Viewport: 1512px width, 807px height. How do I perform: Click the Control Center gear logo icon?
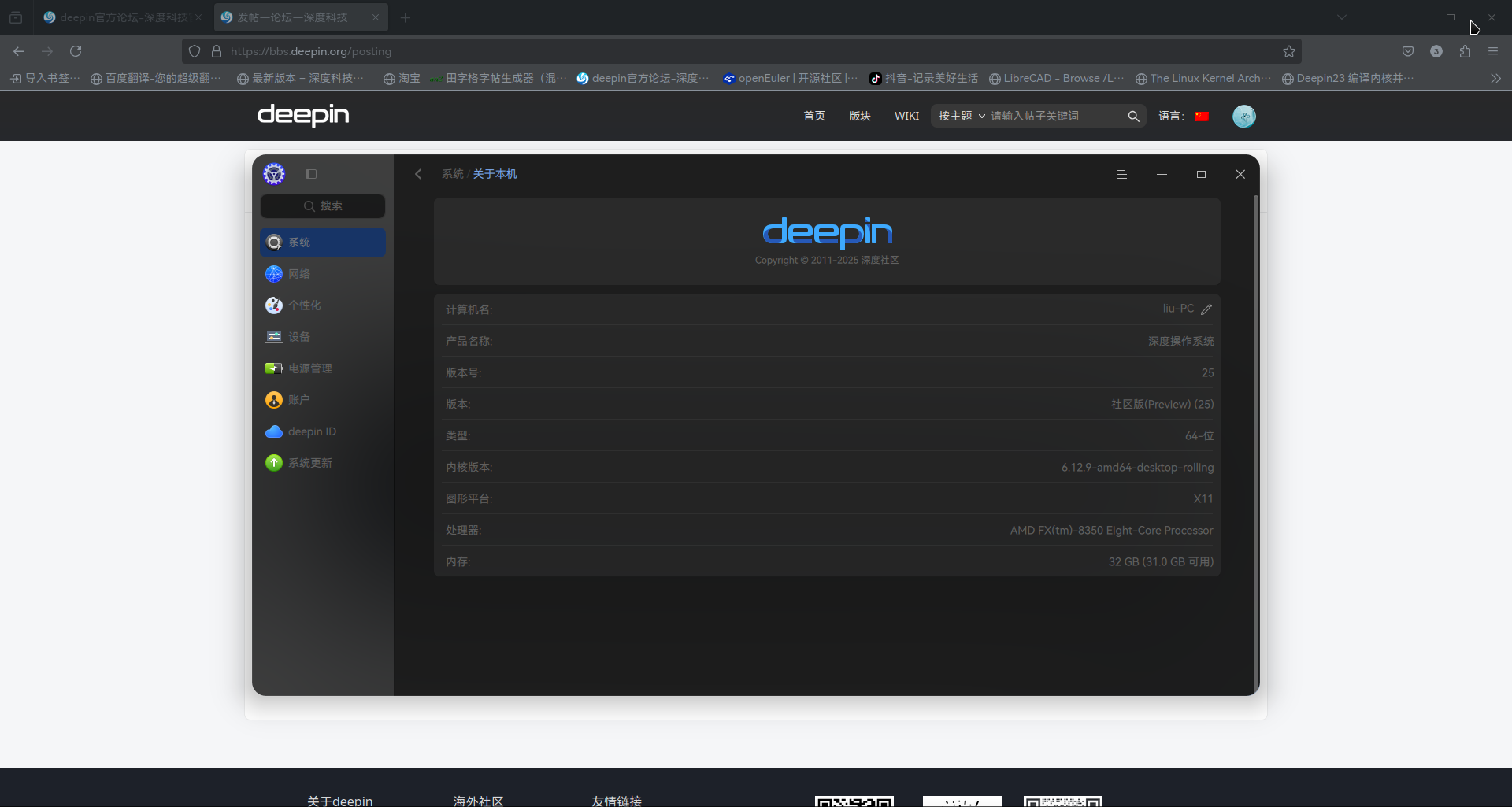click(x=274, y=174)
